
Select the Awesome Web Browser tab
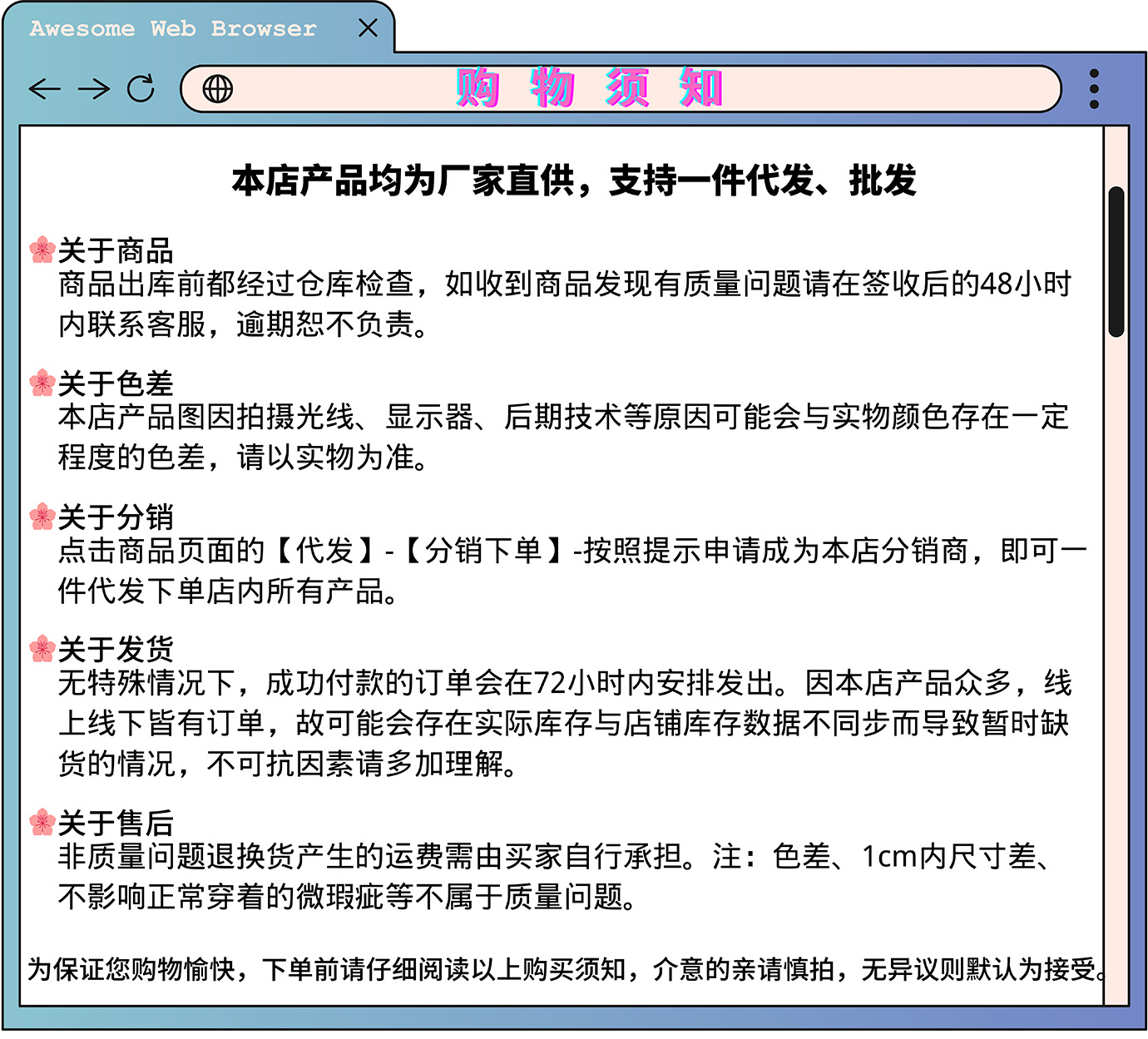pyautogui.click(x=173, y=28)
